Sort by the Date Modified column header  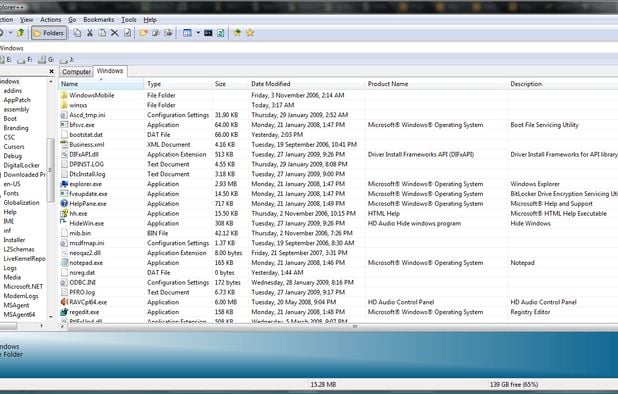pyautogui.click(x=307, y=84)
